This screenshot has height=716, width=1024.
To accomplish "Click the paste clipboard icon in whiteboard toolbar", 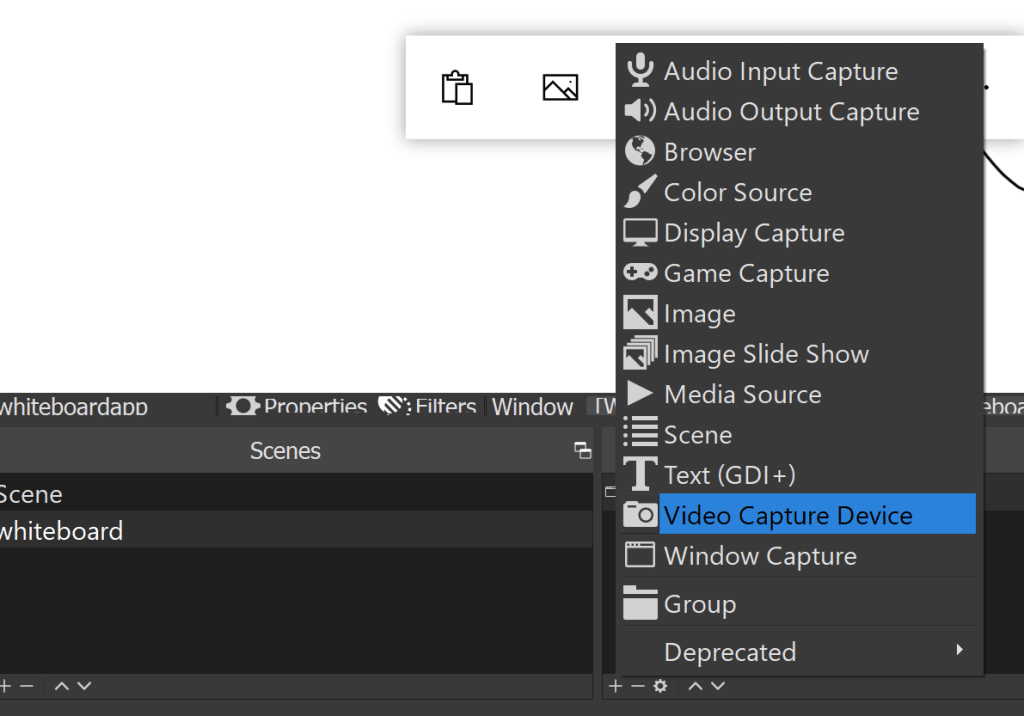I will pos(457,88).
